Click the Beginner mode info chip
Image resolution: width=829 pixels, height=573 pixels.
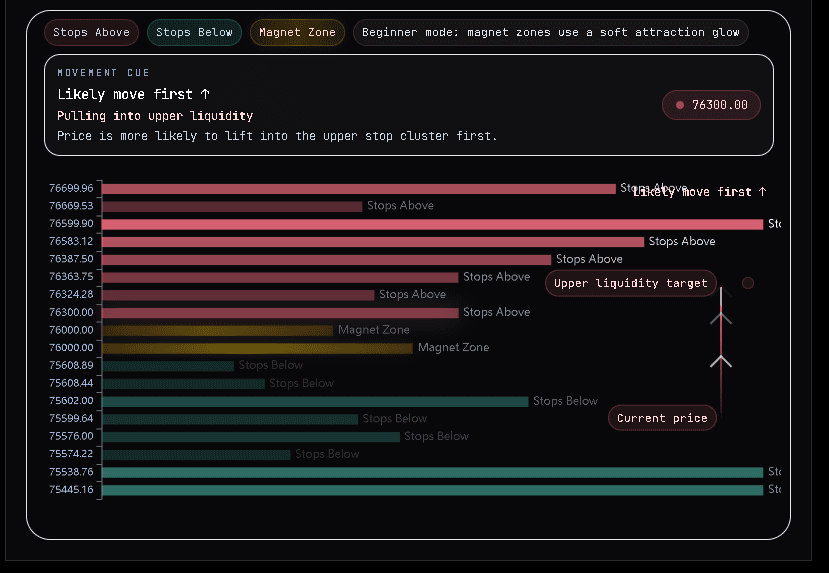point(550,32)
